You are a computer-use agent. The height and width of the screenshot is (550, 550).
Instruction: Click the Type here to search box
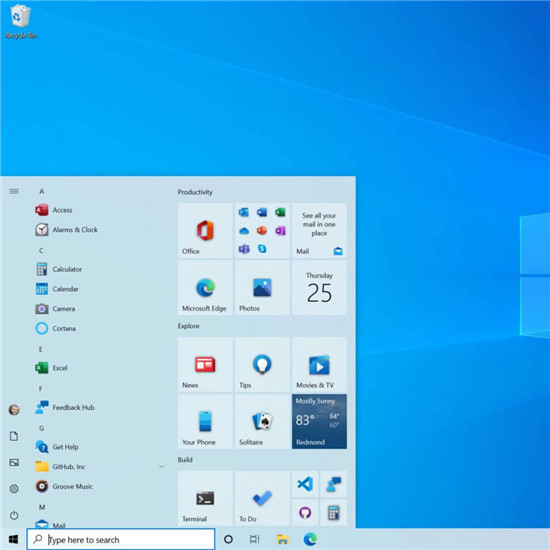point(121,539)
